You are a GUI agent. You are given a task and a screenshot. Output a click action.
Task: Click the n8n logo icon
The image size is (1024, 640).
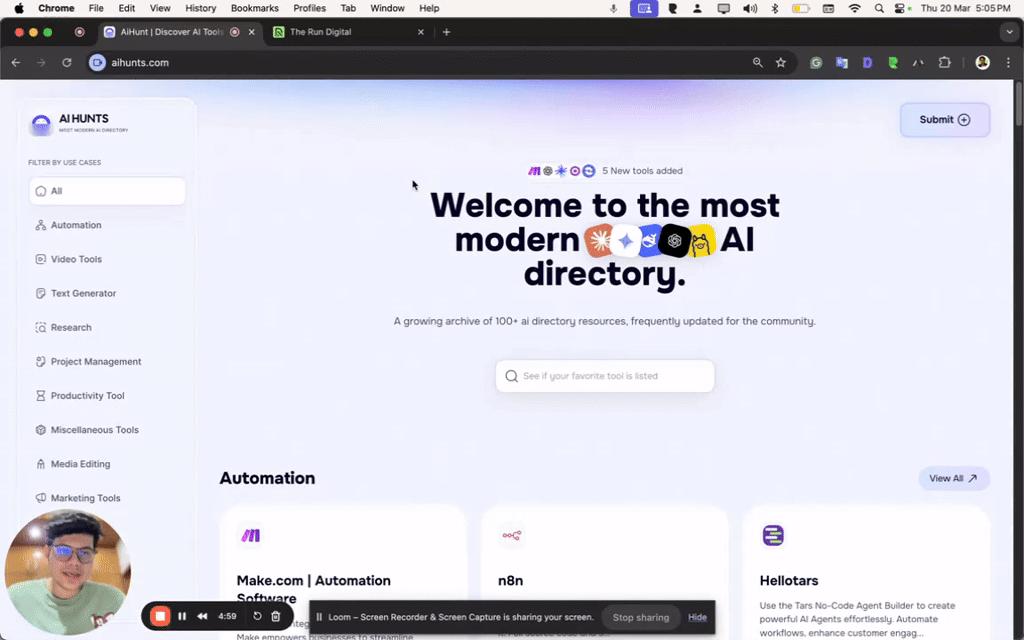pyautogui.click(x=511, y=536)
